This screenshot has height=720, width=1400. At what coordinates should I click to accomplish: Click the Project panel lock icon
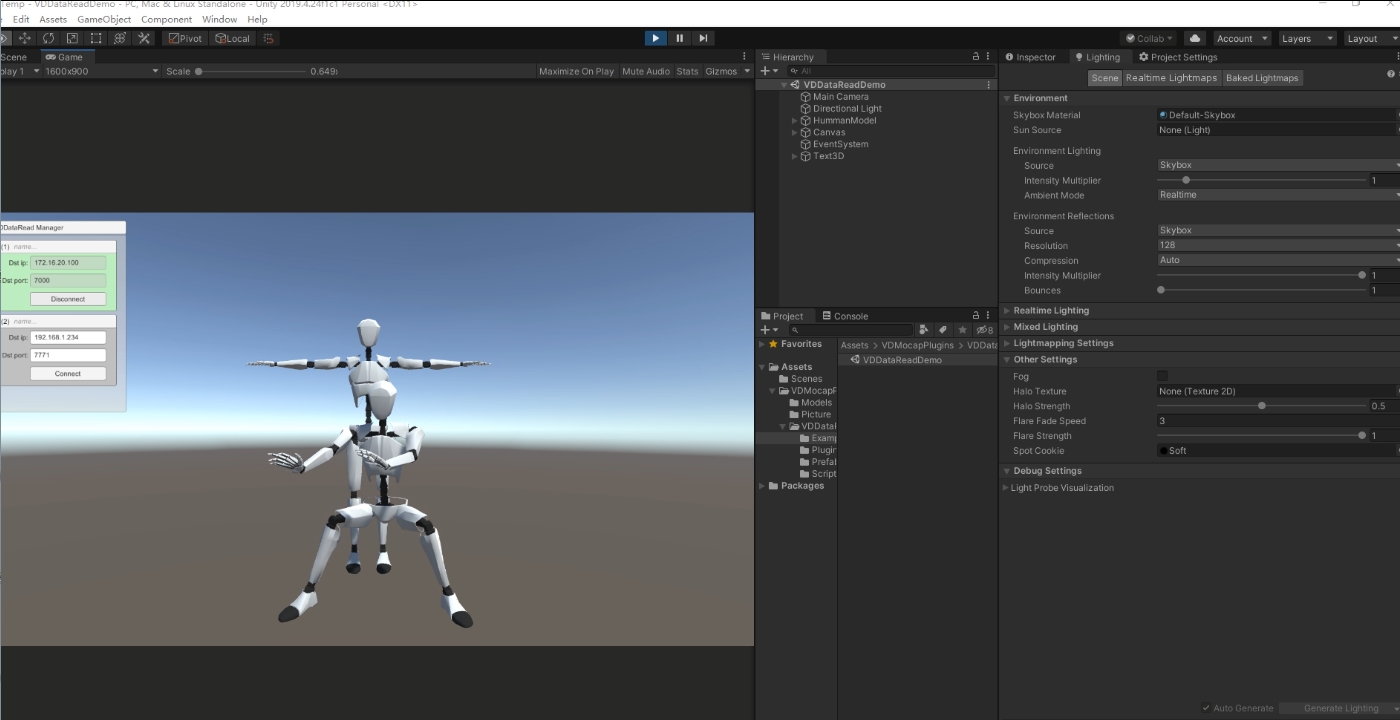click(x=976, y=316)
